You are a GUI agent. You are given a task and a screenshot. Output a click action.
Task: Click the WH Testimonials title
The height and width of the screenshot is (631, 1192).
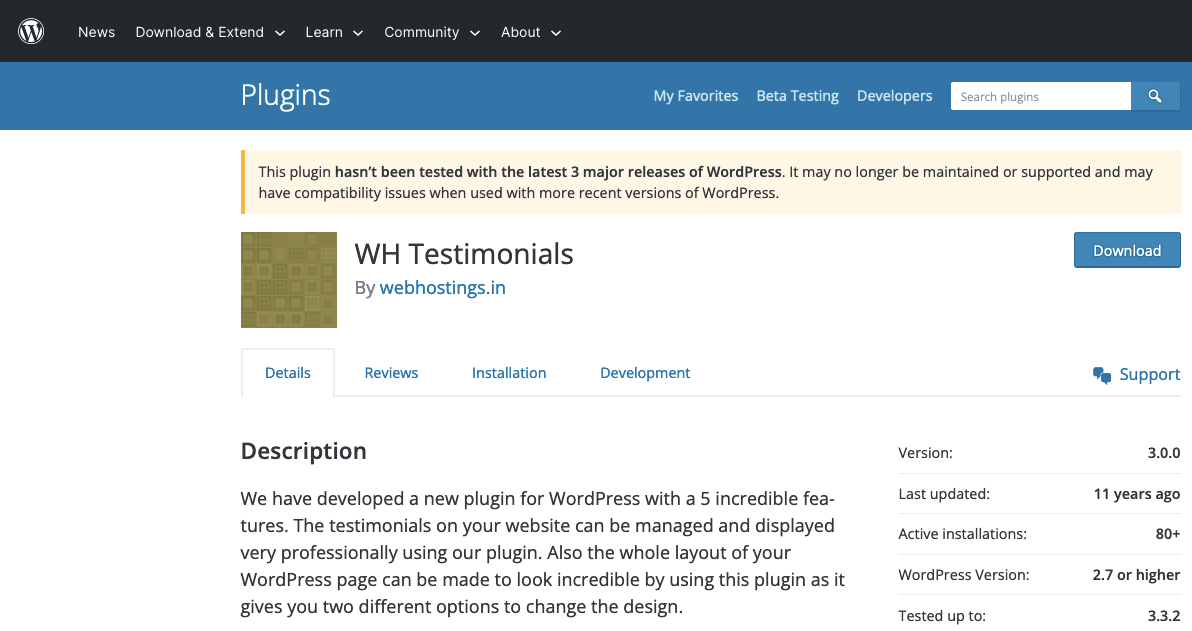point(464,254)
